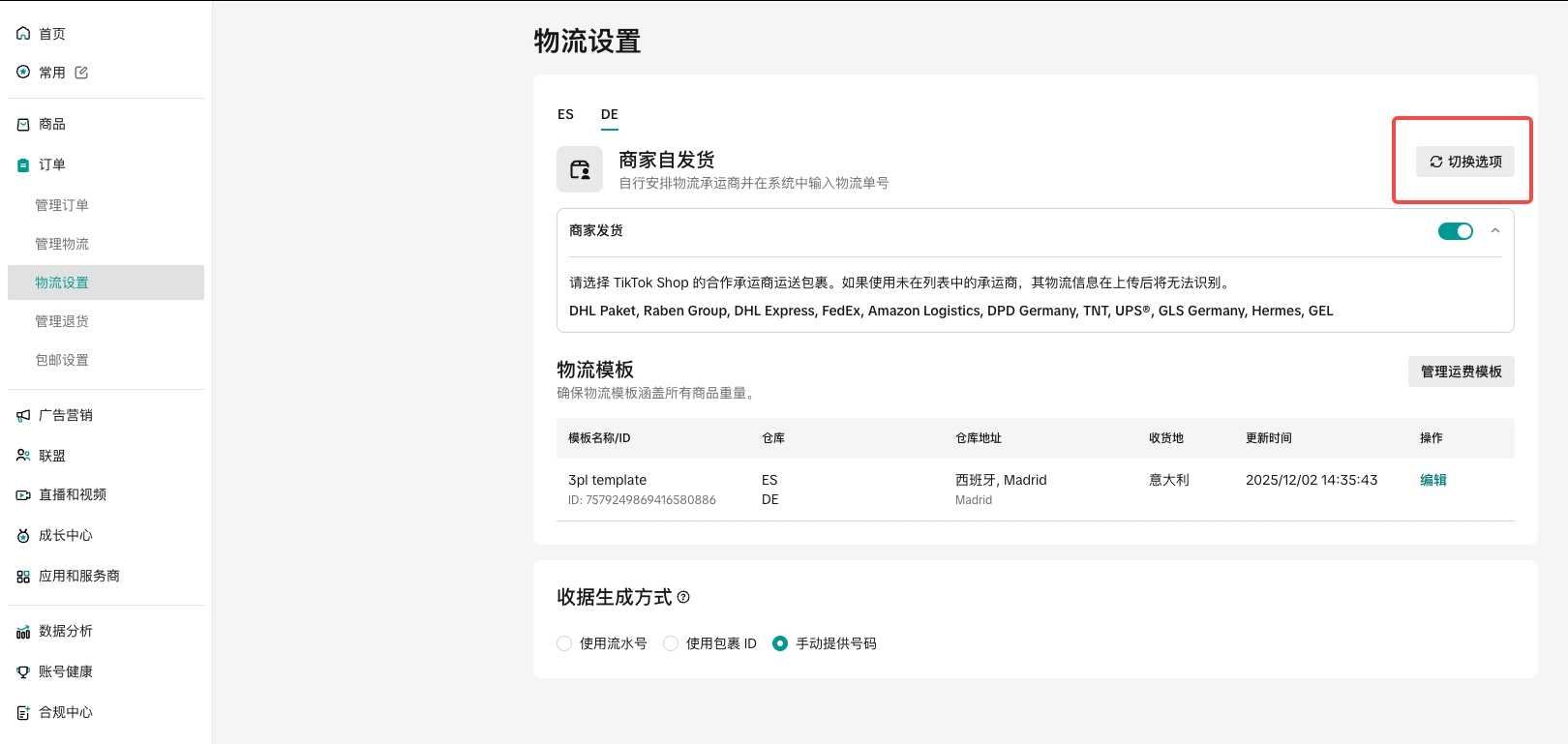Click the 联盟 people icon
This screenshot has height=744, width=1568.
tap(23, 456)
